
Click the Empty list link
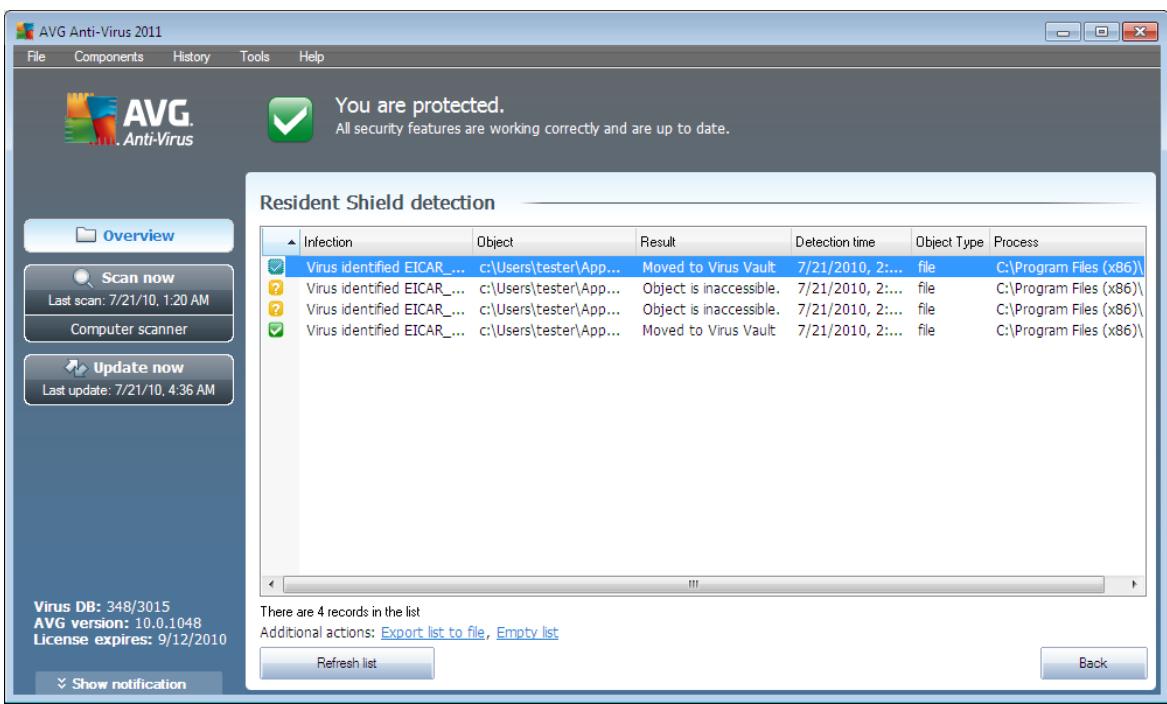point(527,633)
